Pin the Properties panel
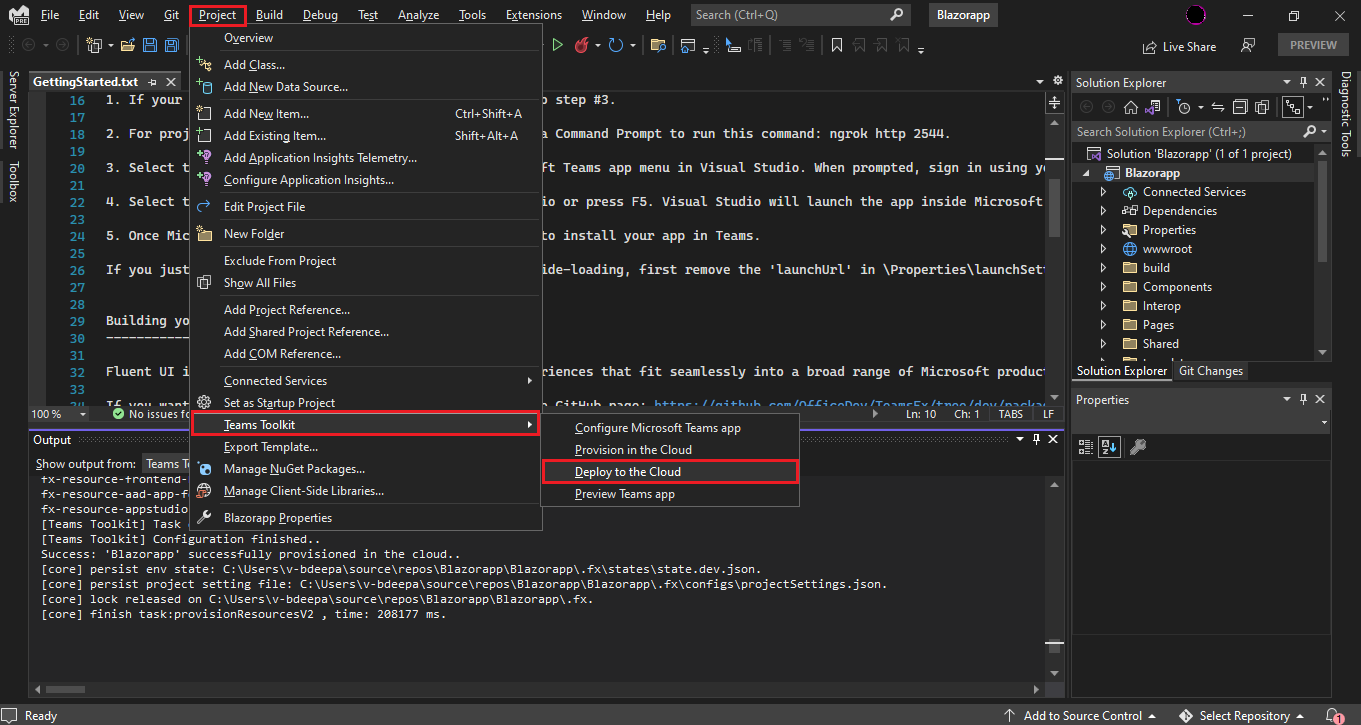The width and height of the screenshot is (1361, 725). point(1305,400)
